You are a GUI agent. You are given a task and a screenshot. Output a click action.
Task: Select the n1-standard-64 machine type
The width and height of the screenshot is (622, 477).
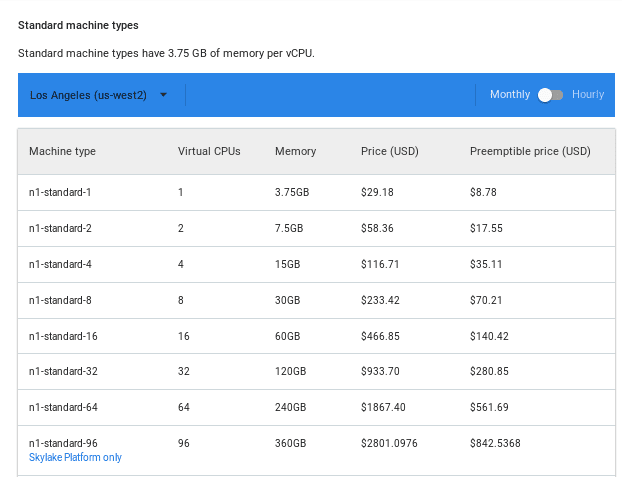pos(63,408)
